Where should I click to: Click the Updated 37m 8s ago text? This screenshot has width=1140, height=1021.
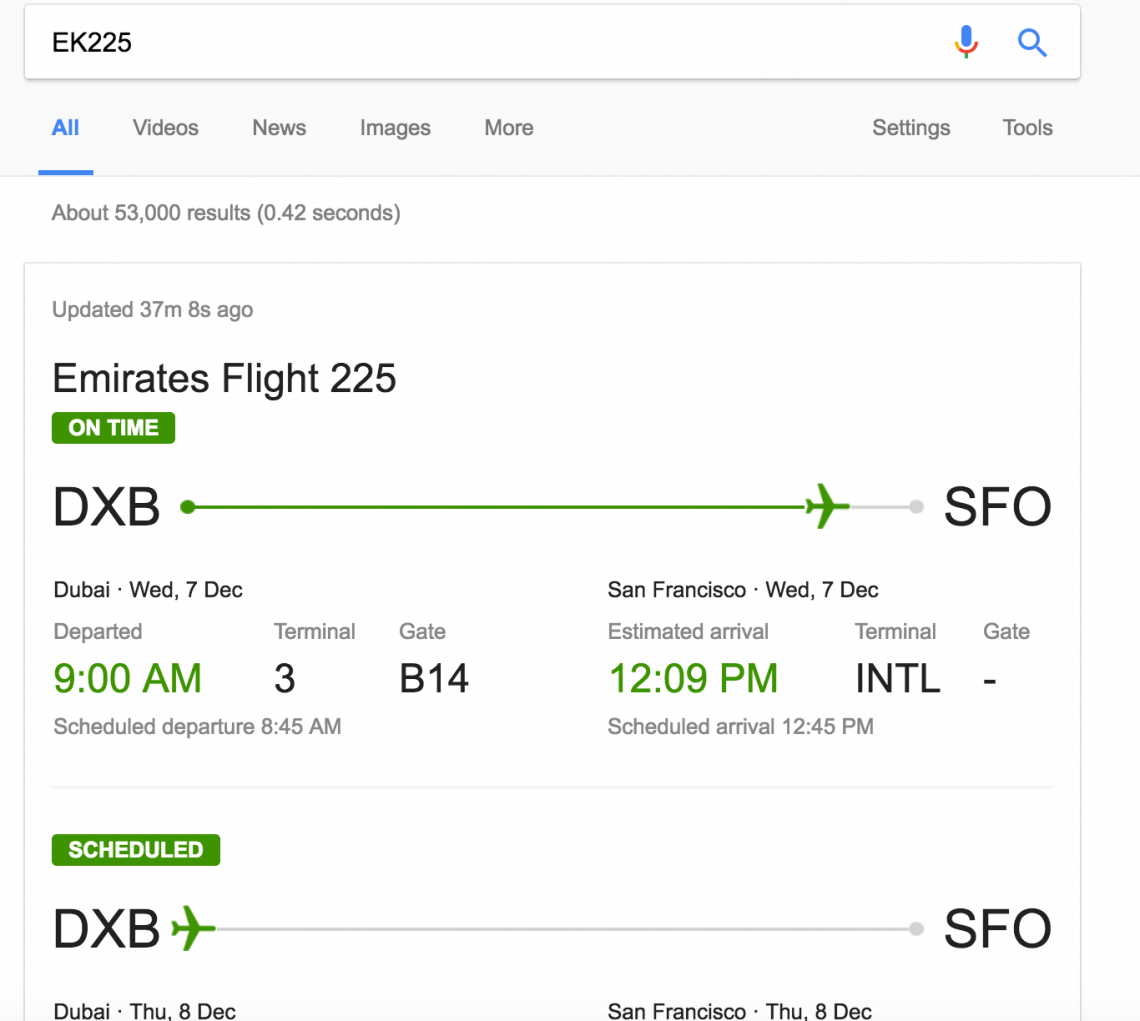(152, 310)
